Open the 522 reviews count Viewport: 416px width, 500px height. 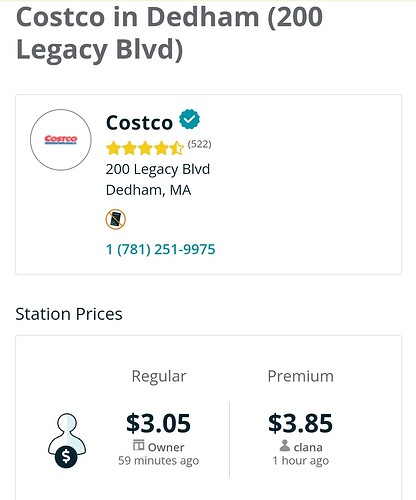[x=199, y=144]
